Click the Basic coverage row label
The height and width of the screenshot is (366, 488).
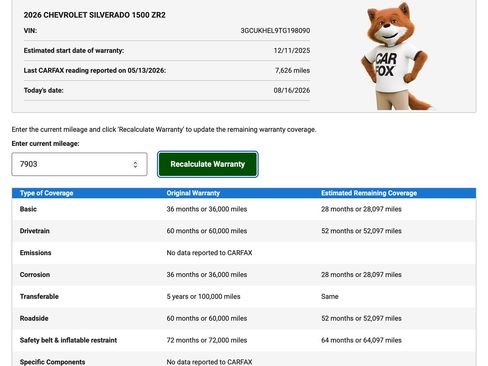[28, 209]
